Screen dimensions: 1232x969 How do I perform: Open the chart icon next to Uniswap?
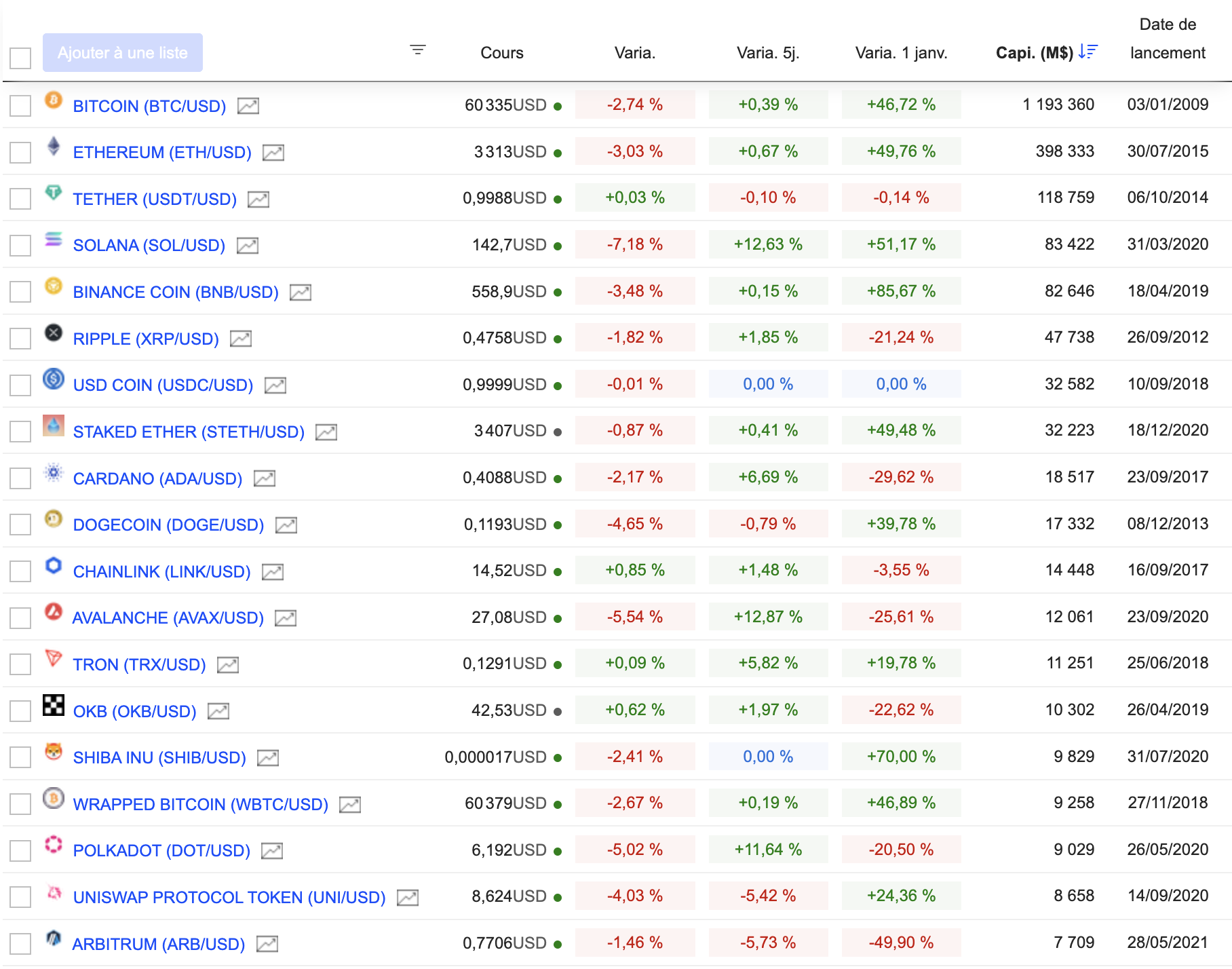[408, 898]
